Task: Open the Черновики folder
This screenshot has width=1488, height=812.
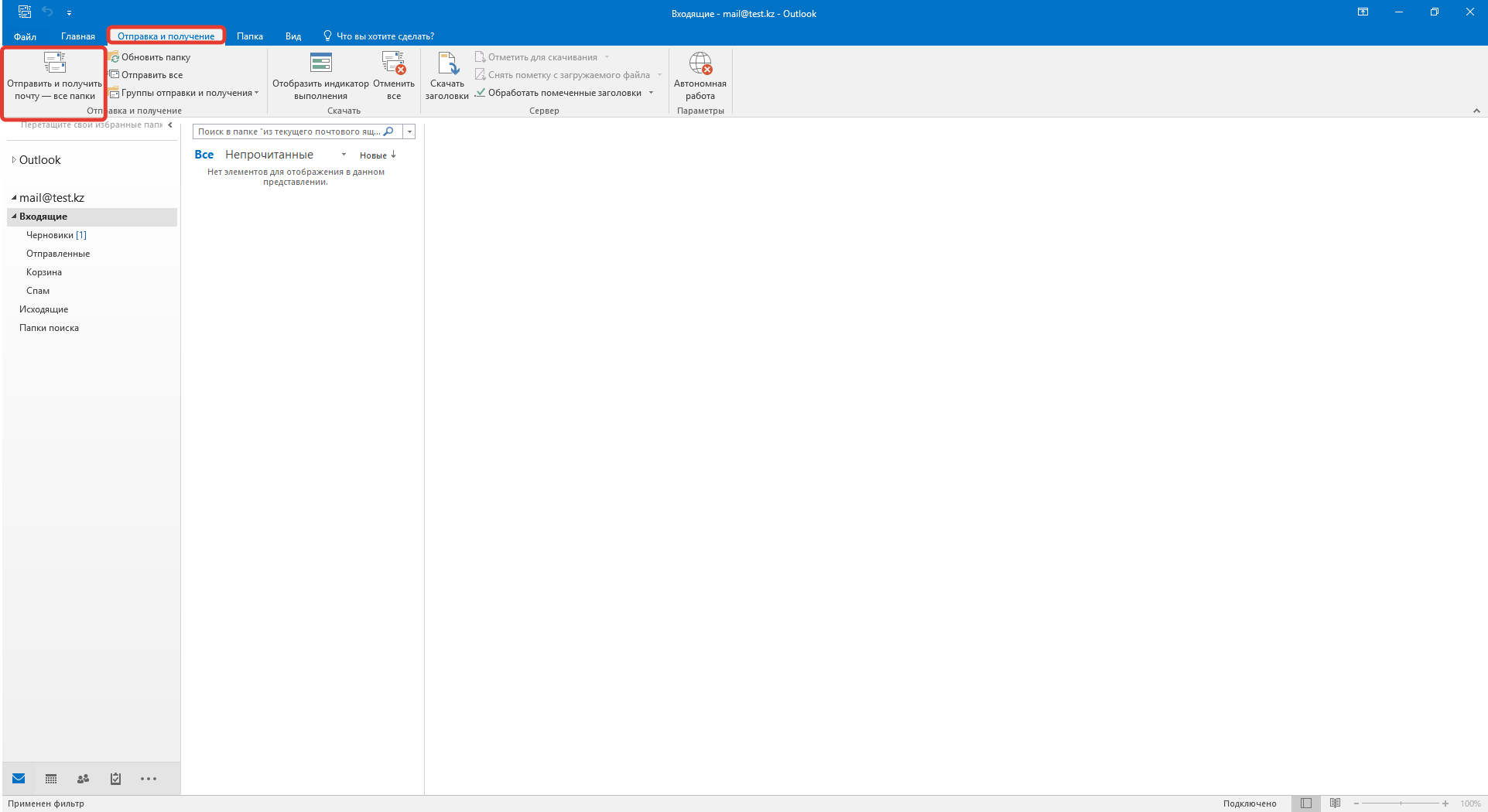Action: (56, 235)
